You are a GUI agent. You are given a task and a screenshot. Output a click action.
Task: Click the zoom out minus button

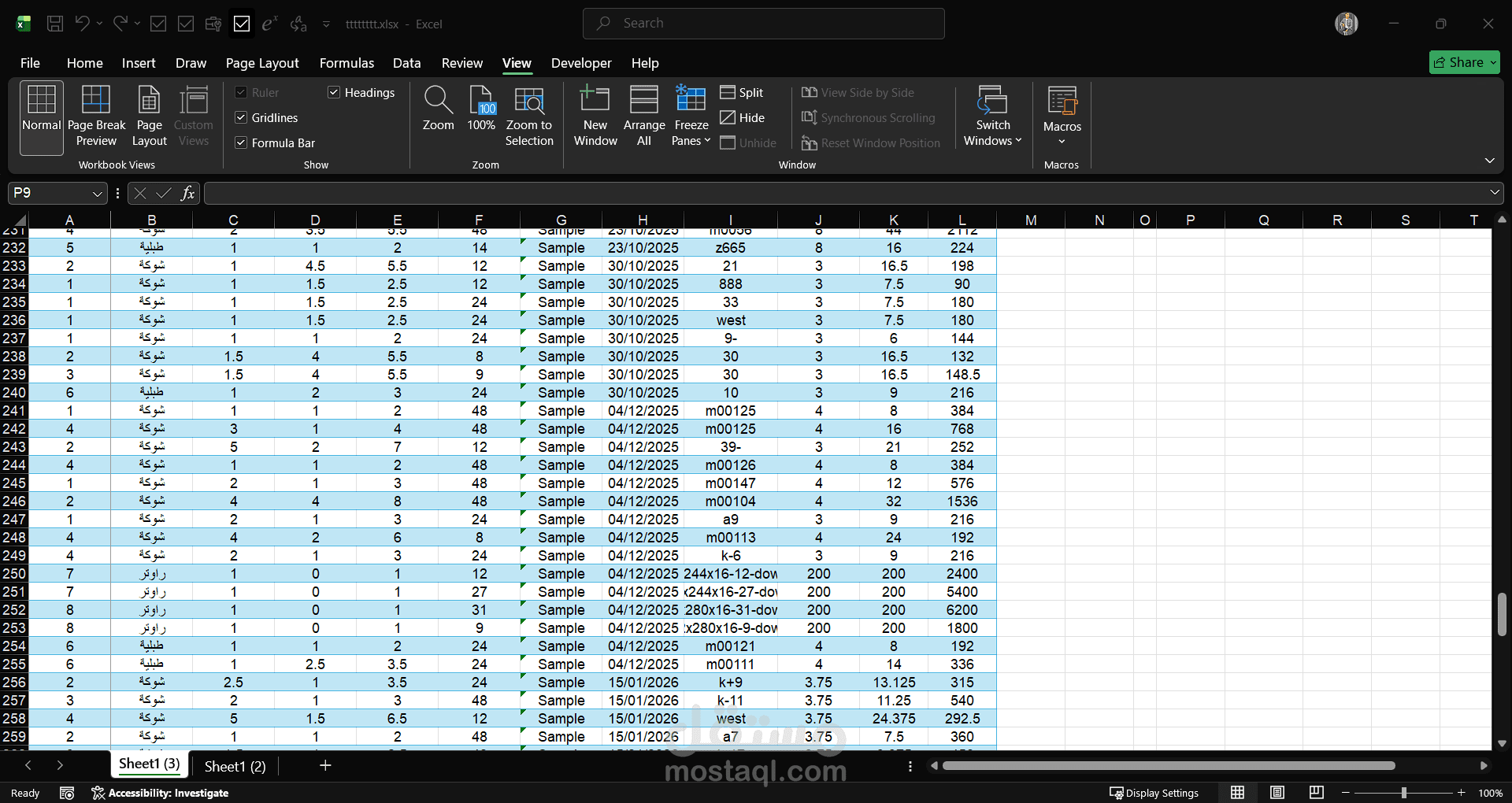tap(1346, 793)
